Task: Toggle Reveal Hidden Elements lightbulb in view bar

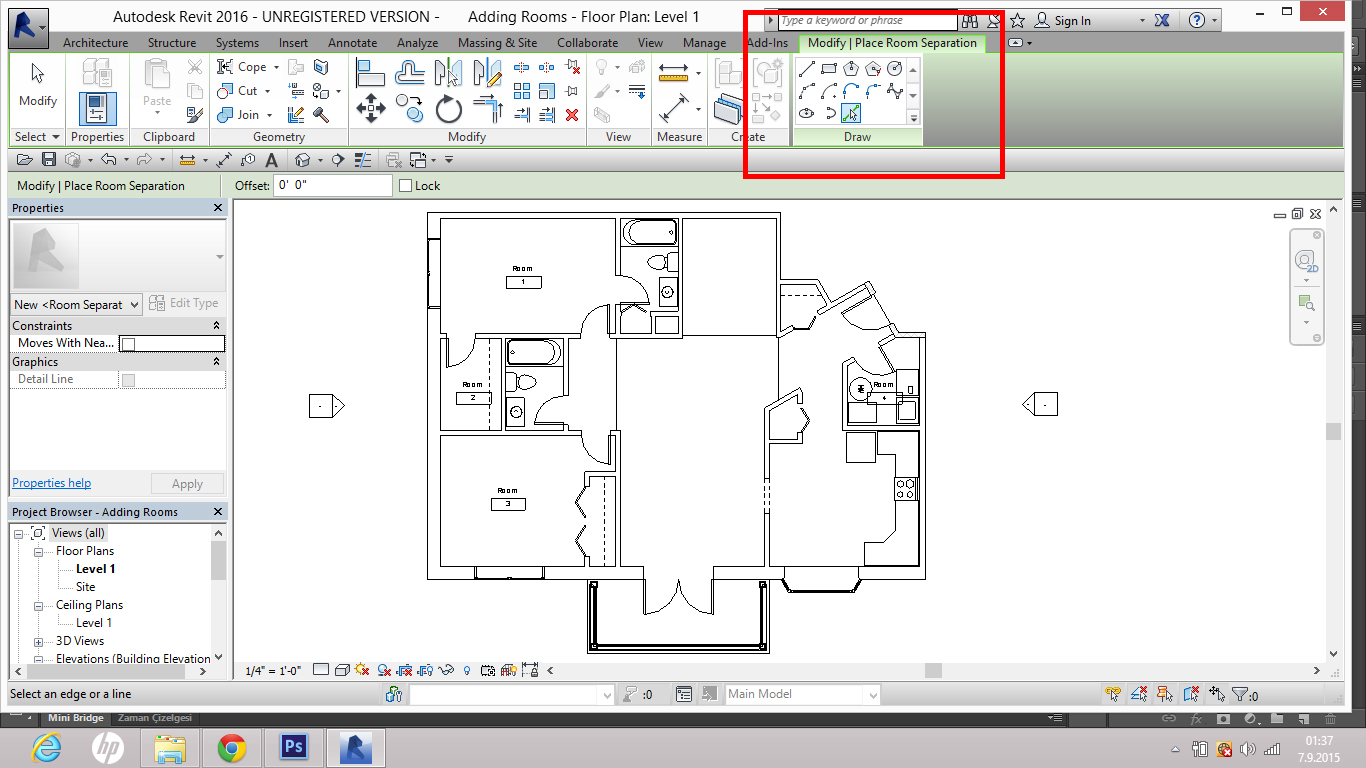Action: pos(467,670)
